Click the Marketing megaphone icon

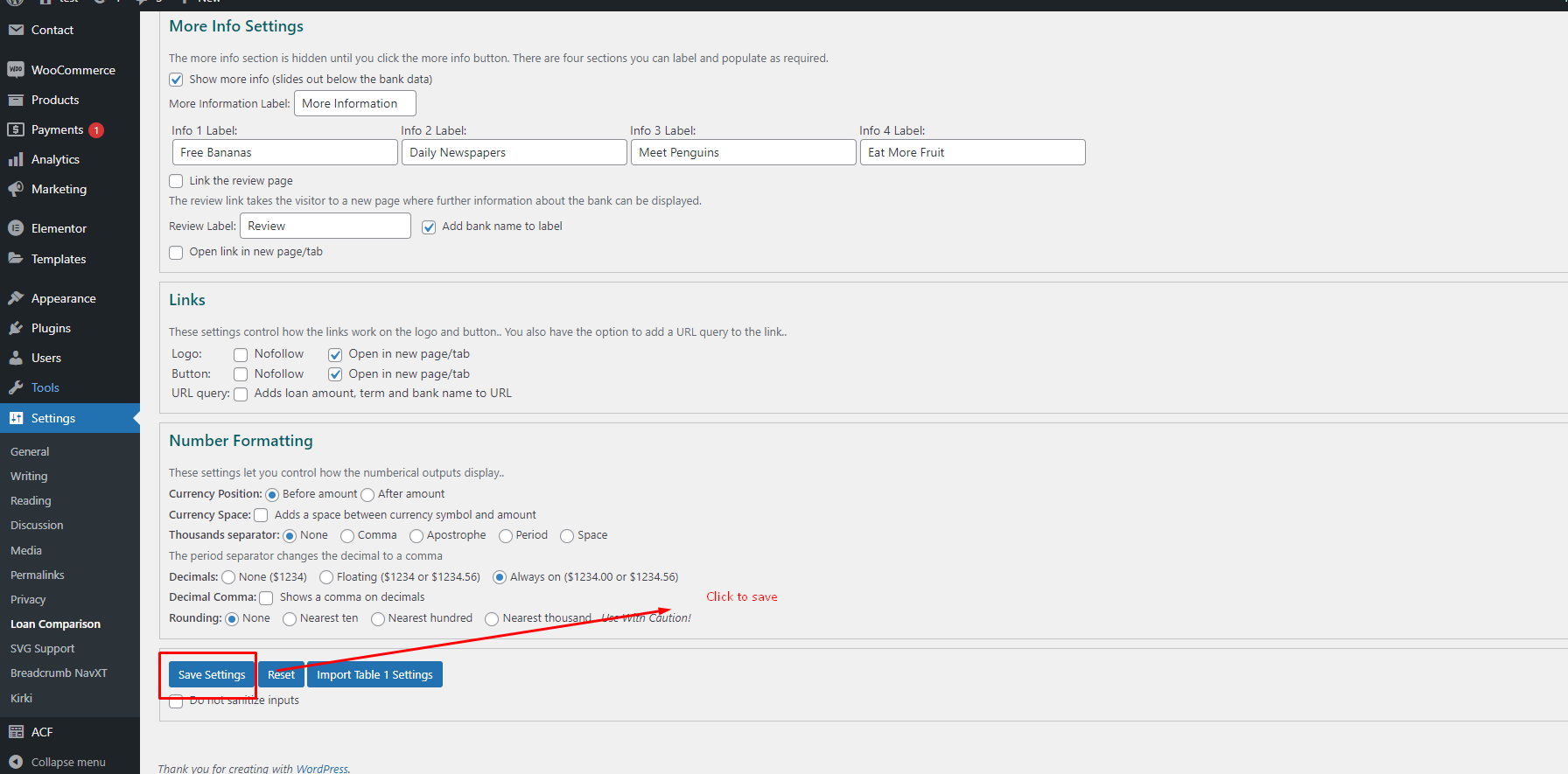click(x=16, y=189)
